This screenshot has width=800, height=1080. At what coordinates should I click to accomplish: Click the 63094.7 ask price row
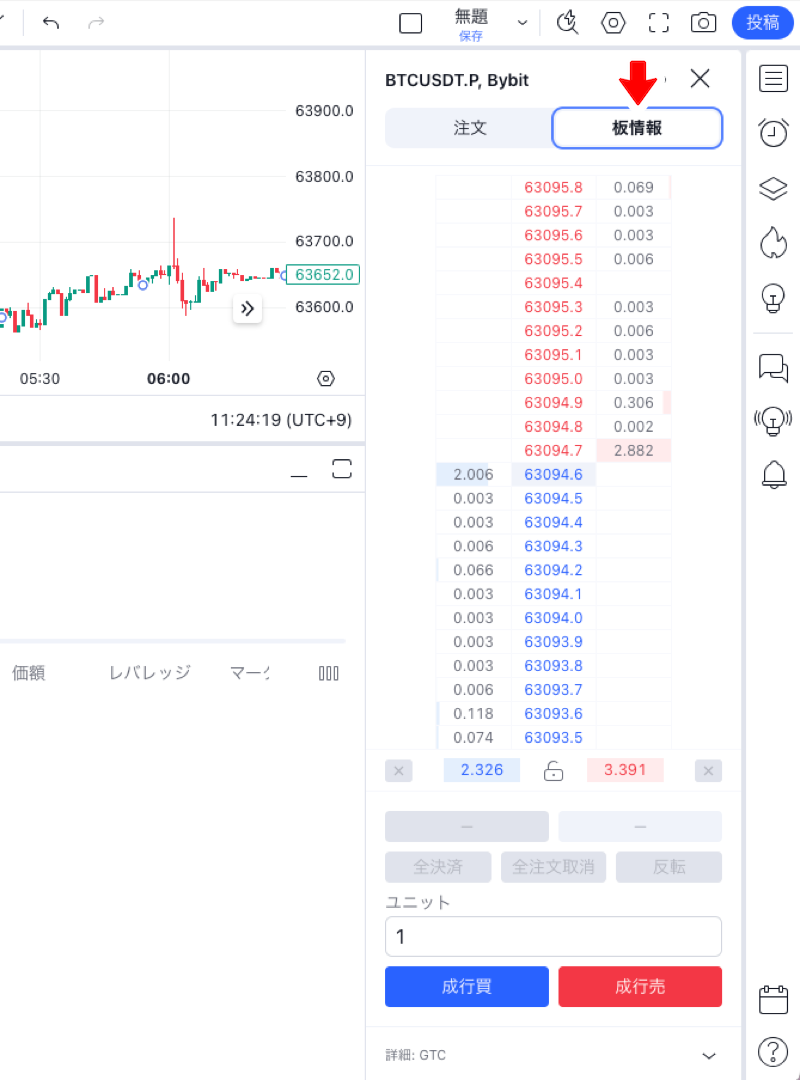553,450
